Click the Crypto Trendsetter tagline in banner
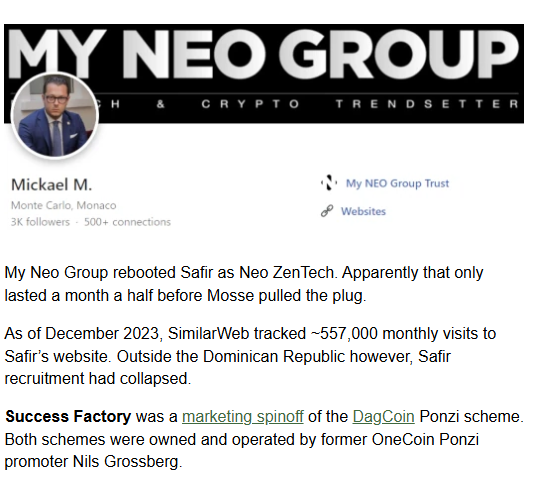 coord(360,104)
